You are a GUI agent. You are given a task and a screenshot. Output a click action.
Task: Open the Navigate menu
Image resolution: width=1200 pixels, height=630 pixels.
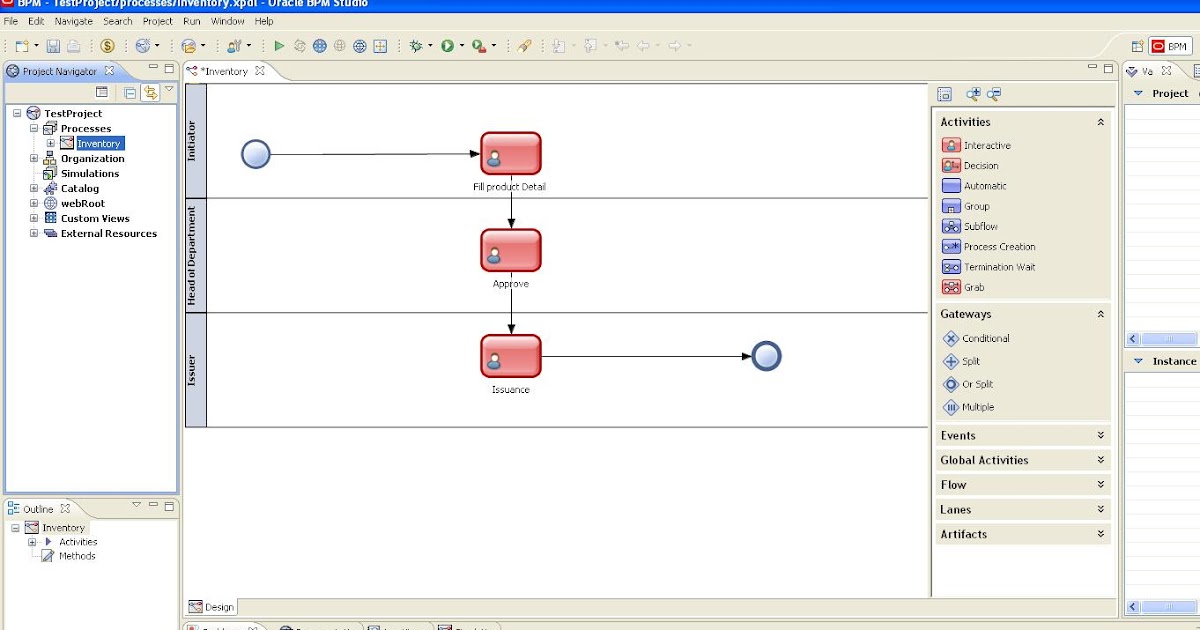click(x=73, y=20)
